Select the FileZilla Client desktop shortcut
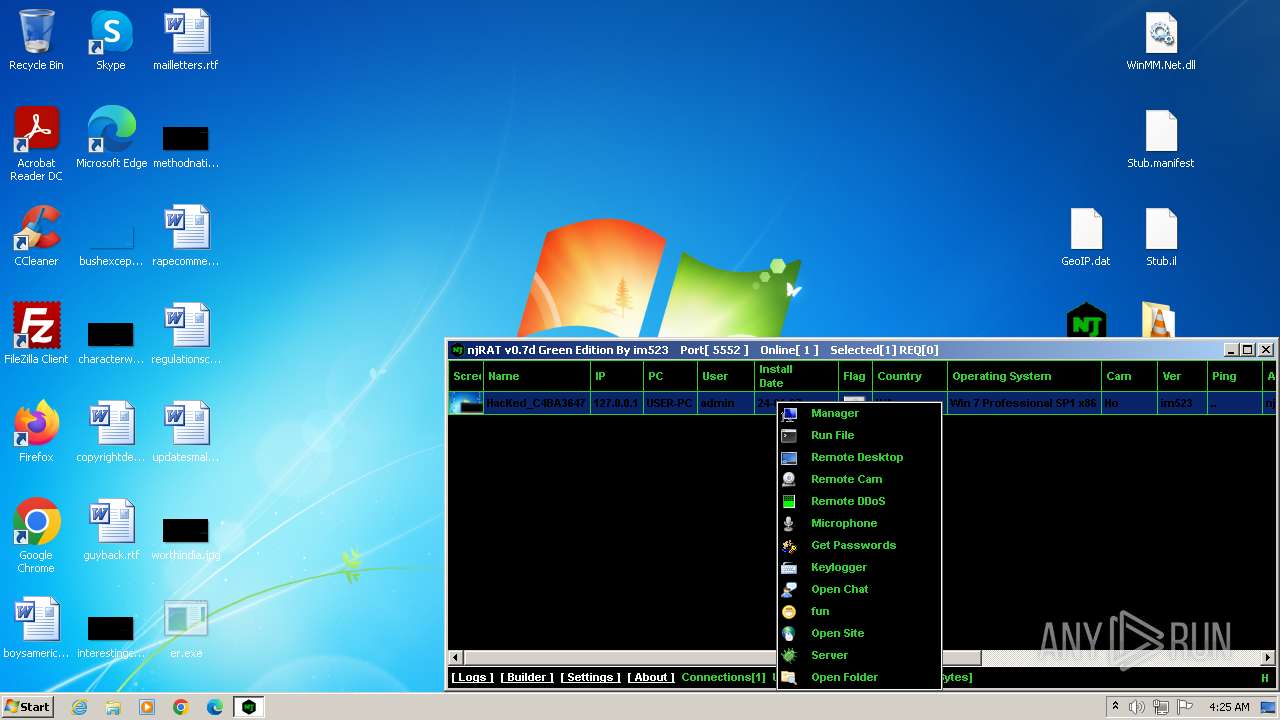Viewport: 1280px width, 720px height. click(x=36, y=335)
